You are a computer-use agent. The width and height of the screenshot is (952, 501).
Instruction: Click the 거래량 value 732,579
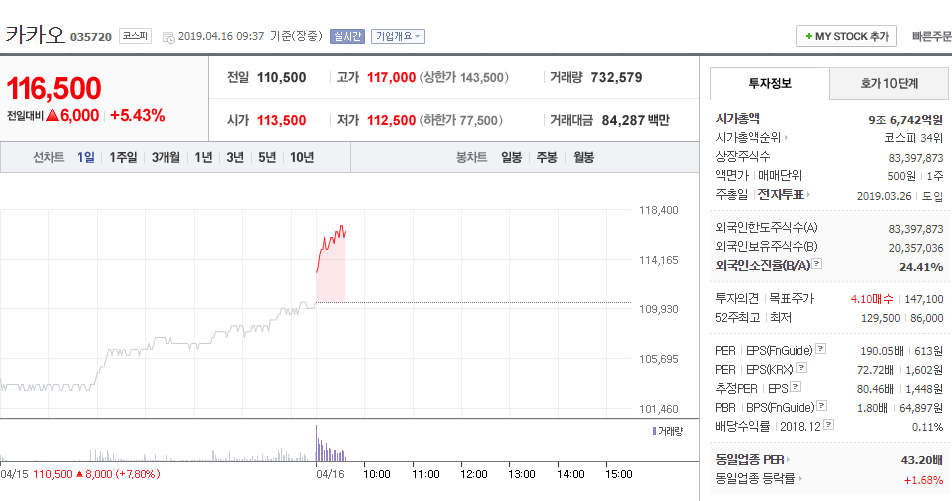tap(616, 78)
